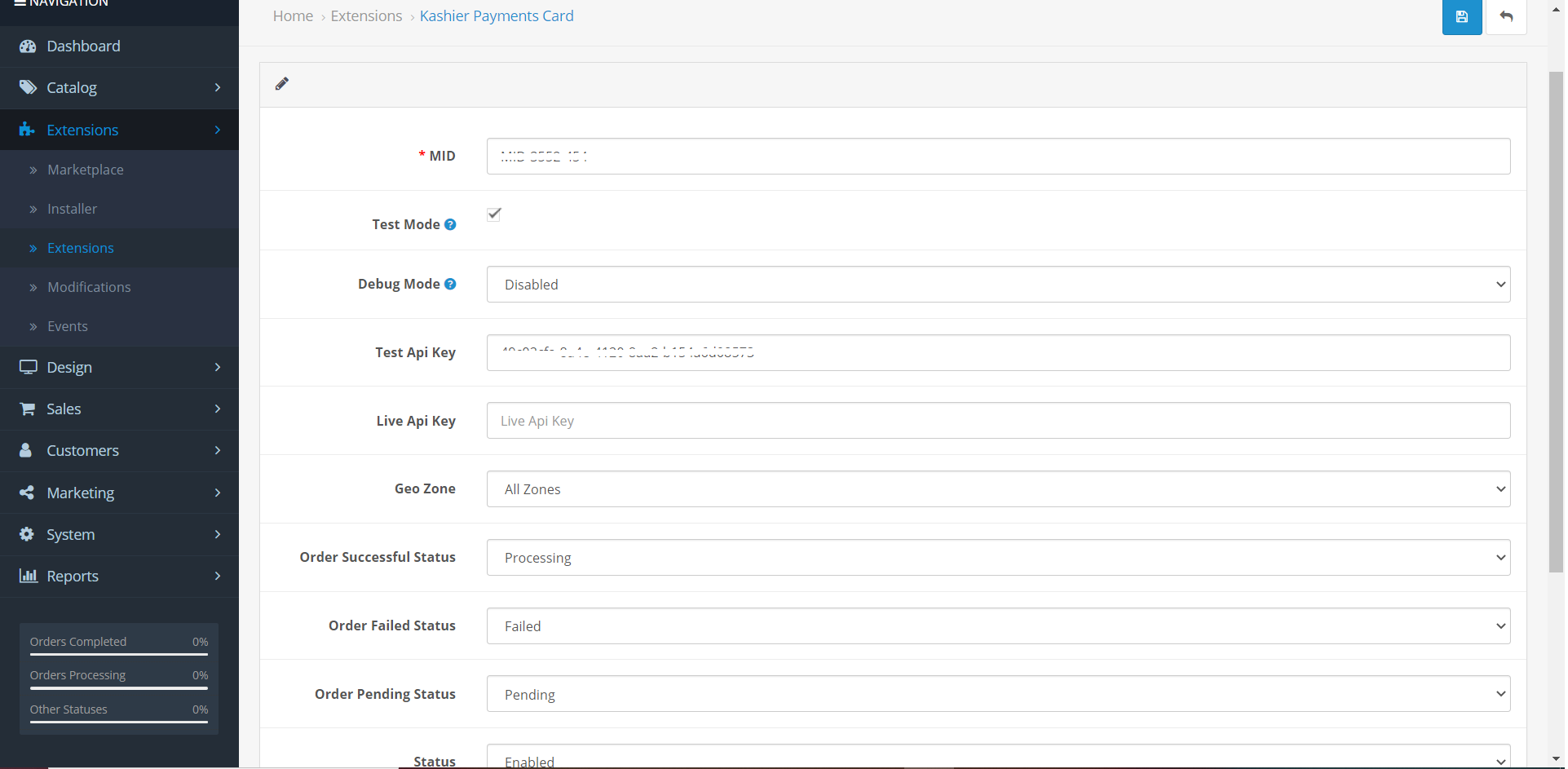Open the Order Failed Status dropdown

[x=998, y=626]
